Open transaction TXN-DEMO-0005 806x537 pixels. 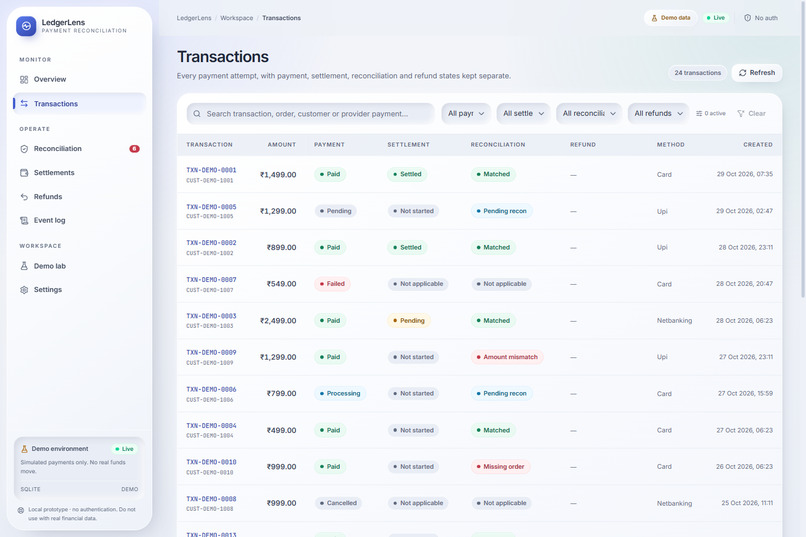211,207
